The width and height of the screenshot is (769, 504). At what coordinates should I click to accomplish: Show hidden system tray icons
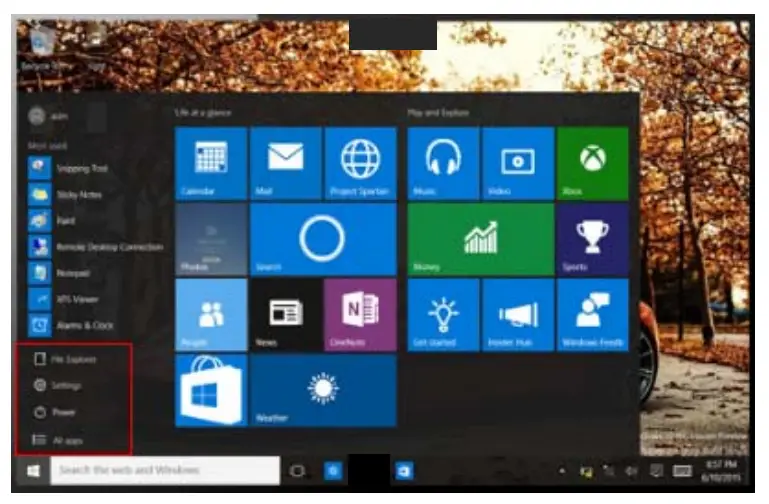coord(562,471)
